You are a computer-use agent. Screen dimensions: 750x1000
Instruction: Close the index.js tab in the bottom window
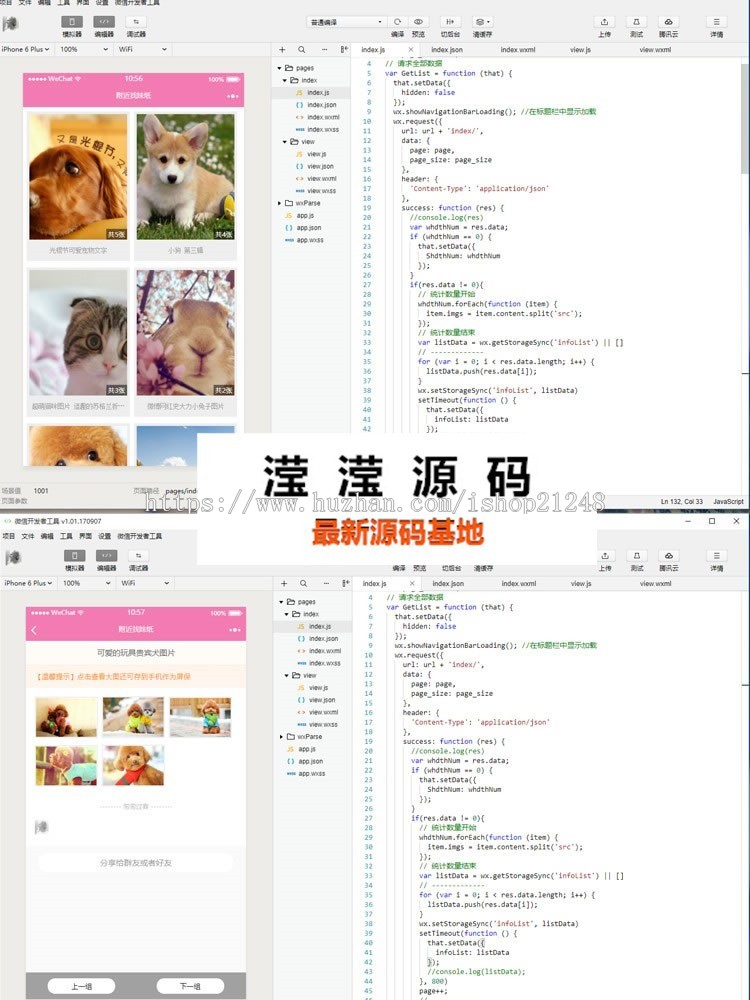412,583
